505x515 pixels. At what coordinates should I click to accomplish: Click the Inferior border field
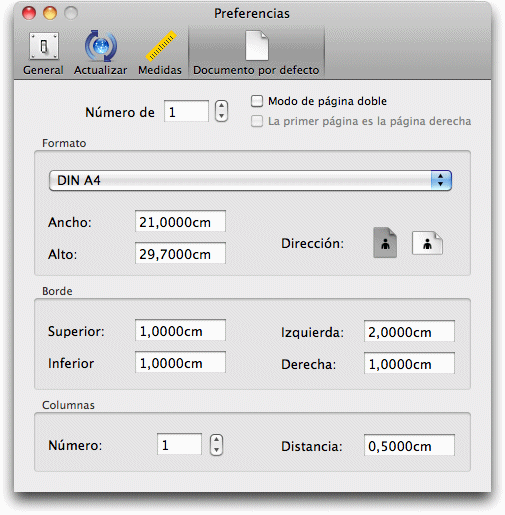pos(180,362)
